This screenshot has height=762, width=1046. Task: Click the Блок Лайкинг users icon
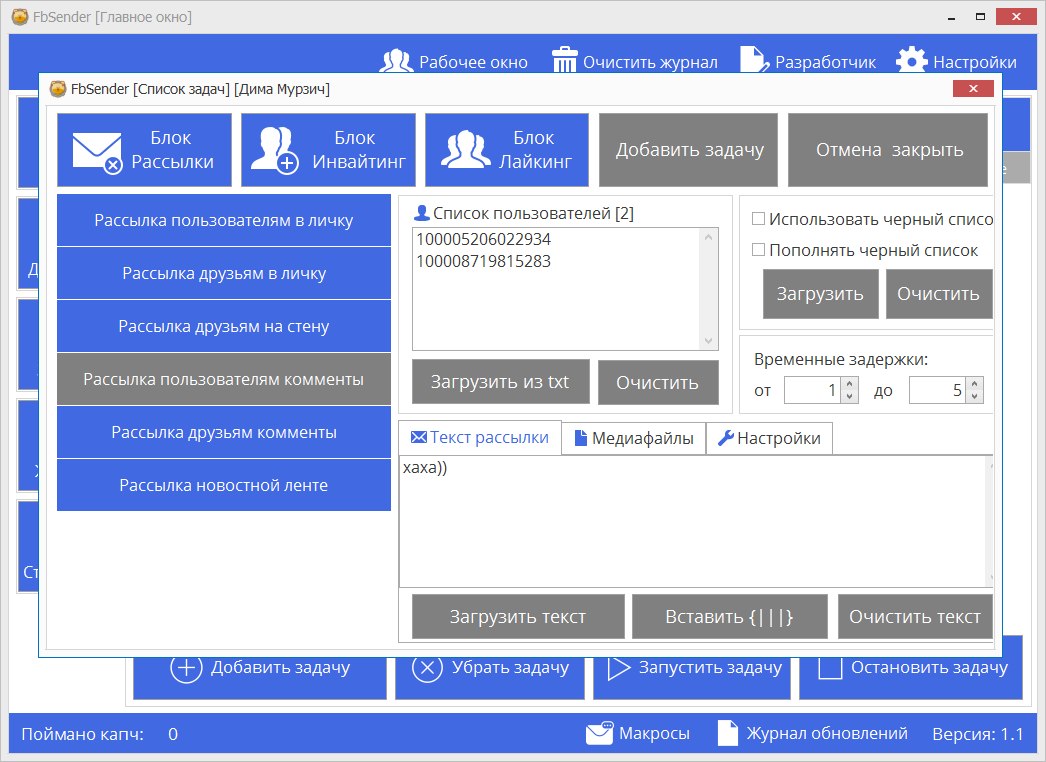point(465,150)
